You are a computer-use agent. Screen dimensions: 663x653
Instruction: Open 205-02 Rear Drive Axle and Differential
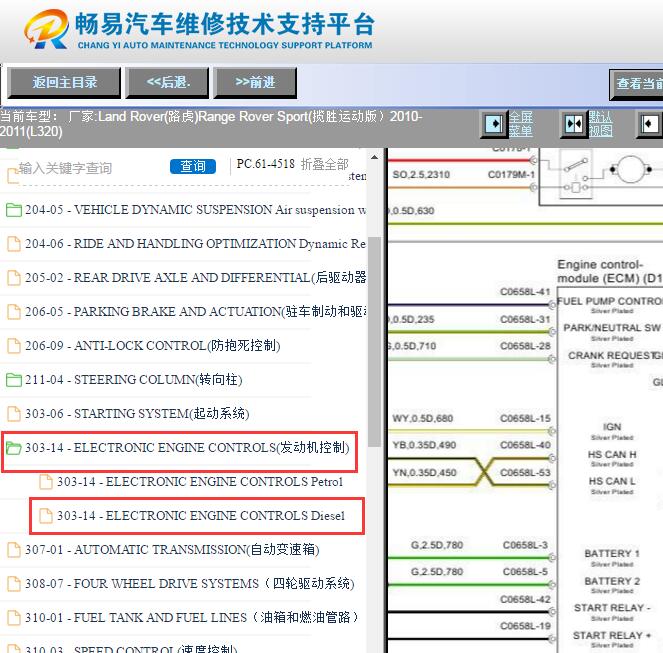point(195,277)
